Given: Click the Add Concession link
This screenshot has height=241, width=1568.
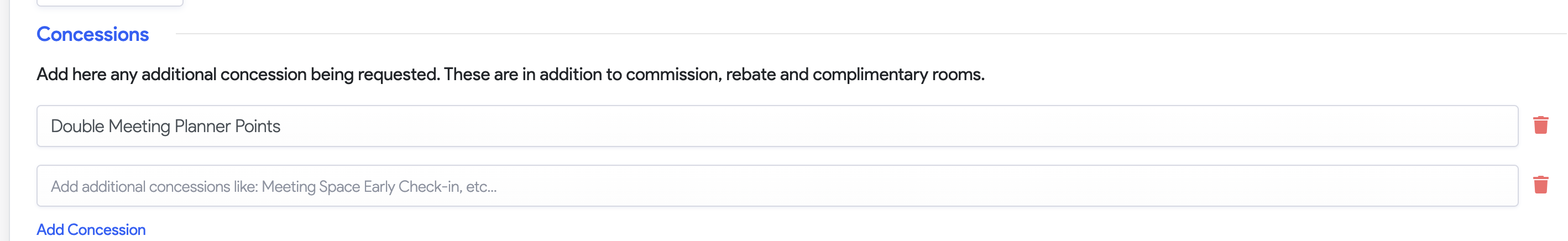Looking at the screenshot, I should 91,230.
